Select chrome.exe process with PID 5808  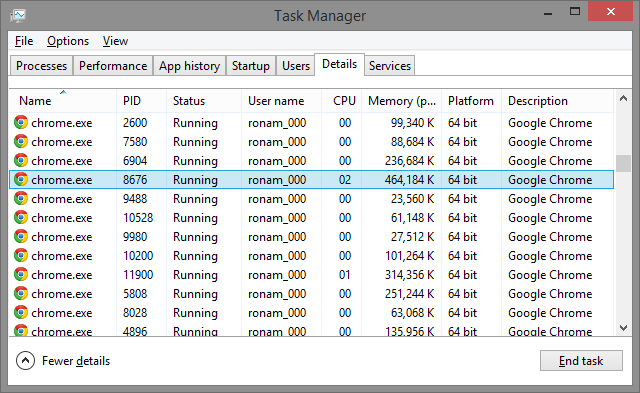coord(311,293)
